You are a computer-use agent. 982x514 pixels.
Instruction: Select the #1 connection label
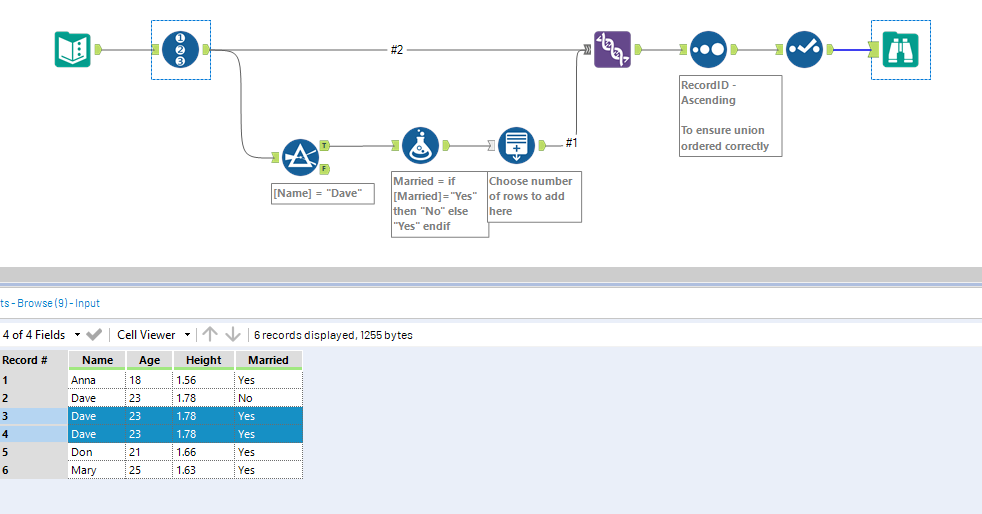[571, 143]
